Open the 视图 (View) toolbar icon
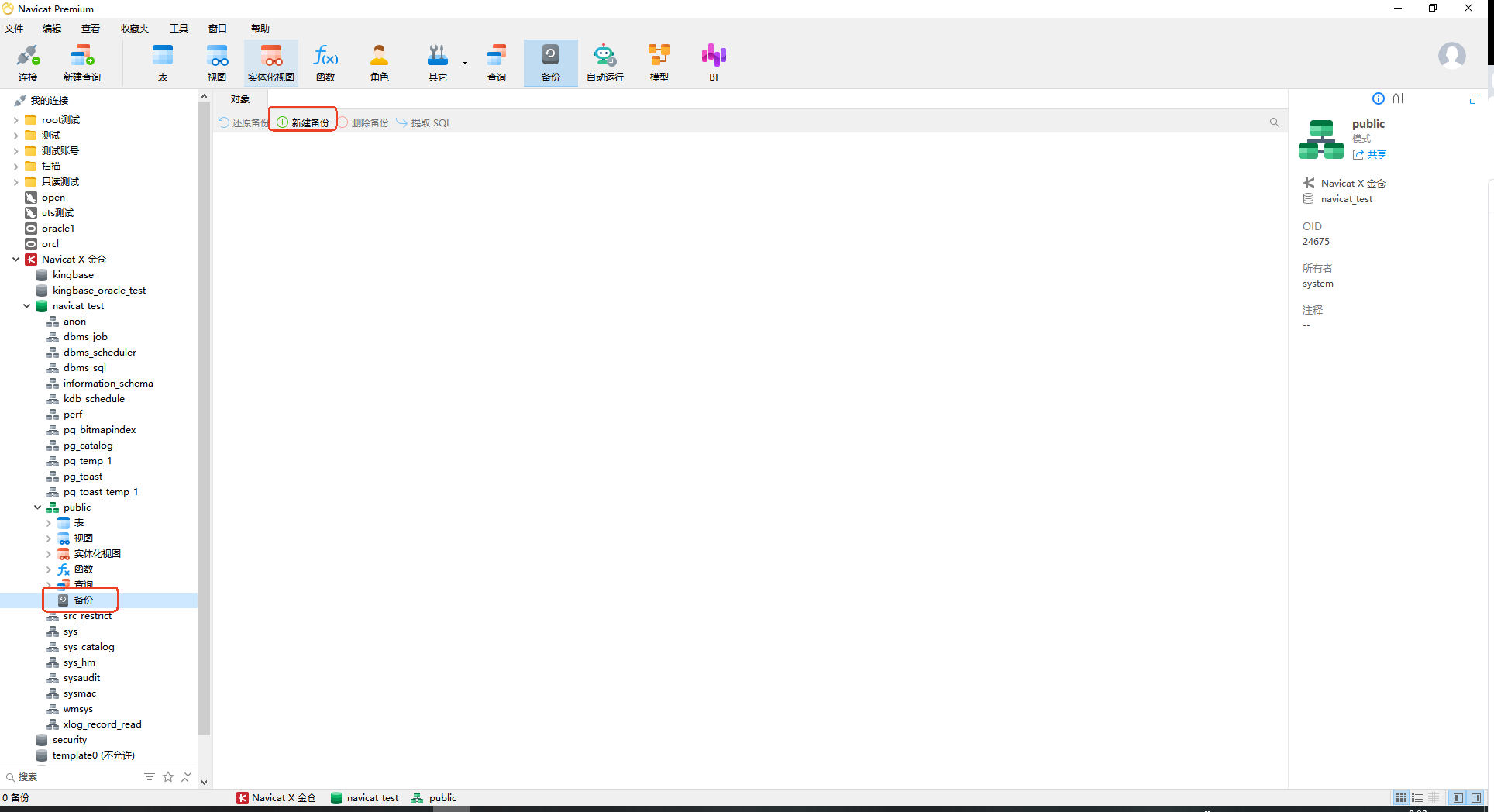Image resolution: width=1494 pixels, height=812 pixels. 217,63
